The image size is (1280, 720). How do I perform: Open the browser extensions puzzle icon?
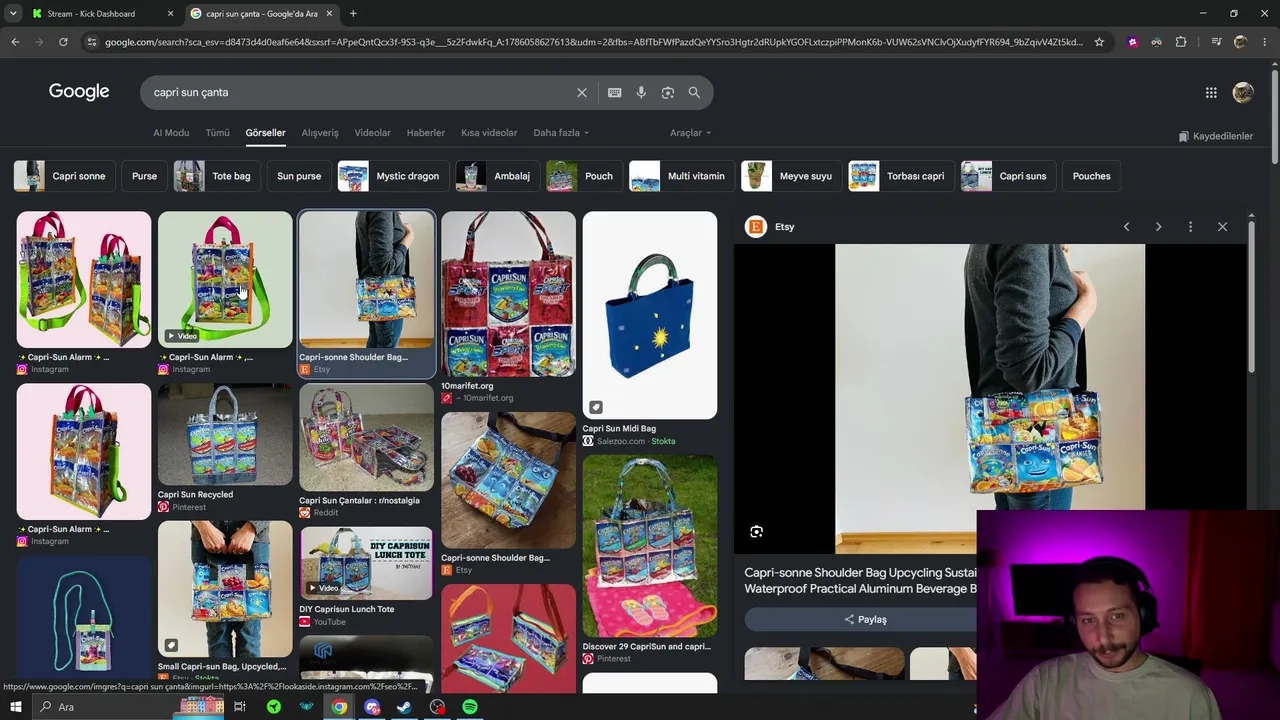[1181, 42]
